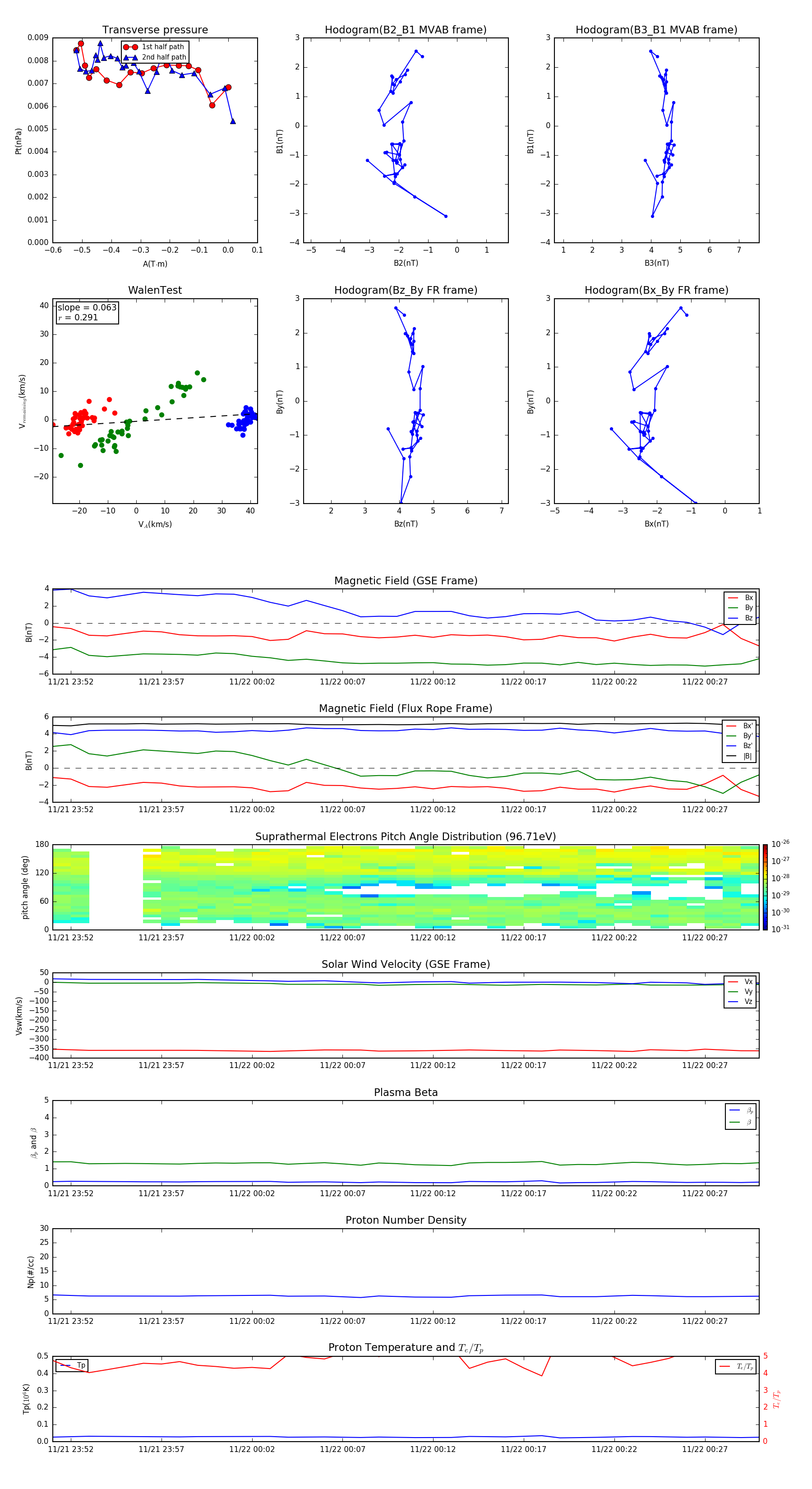
Task: Click the Hodogram(B3_B1 MVAB frame) title
Action: (x=656, y=30)
